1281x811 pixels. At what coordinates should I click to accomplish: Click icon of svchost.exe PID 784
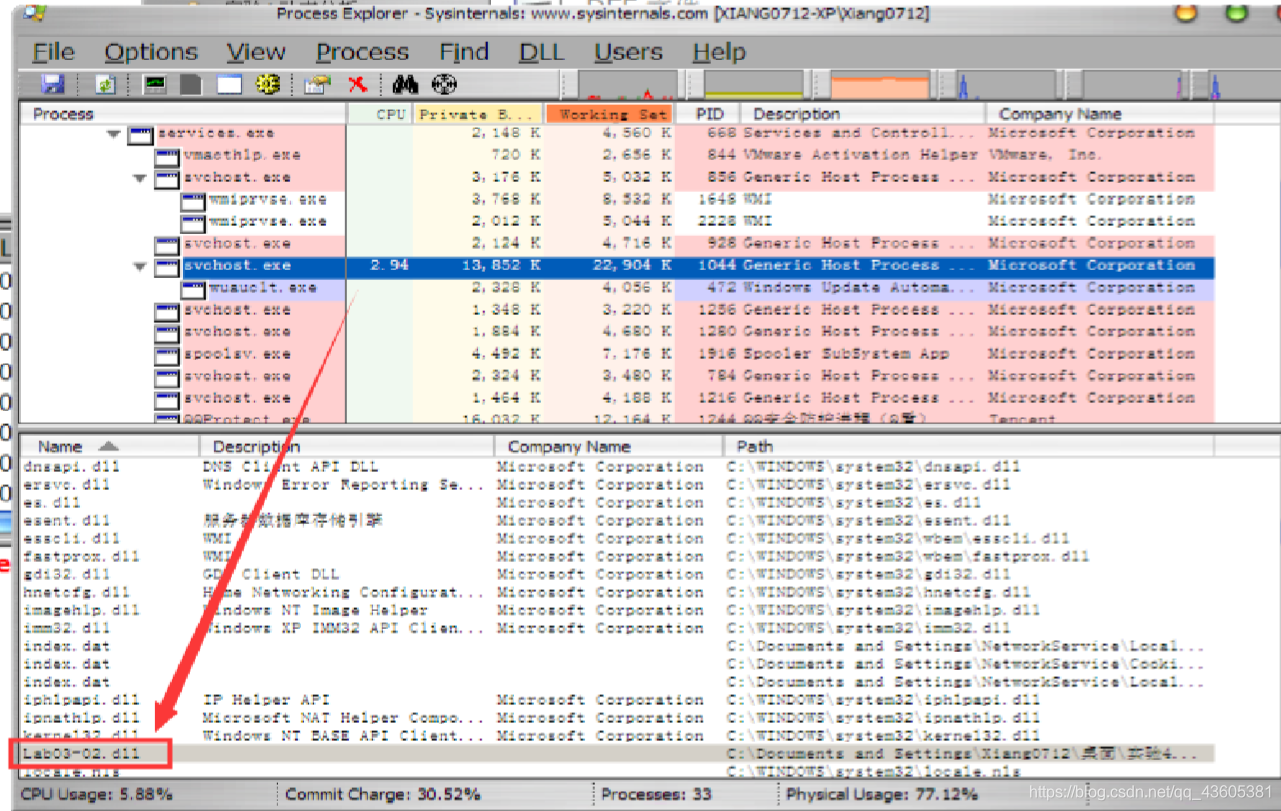(x=167, y=376)
